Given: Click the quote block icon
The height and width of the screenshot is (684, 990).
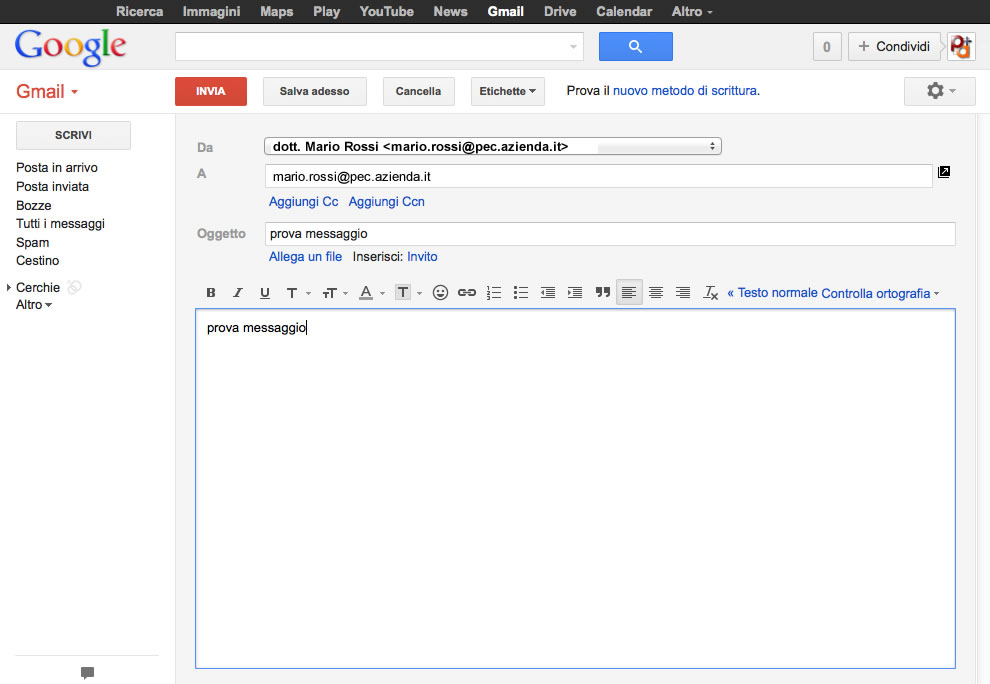Looking at the screenshot, I should coord(603,293).
